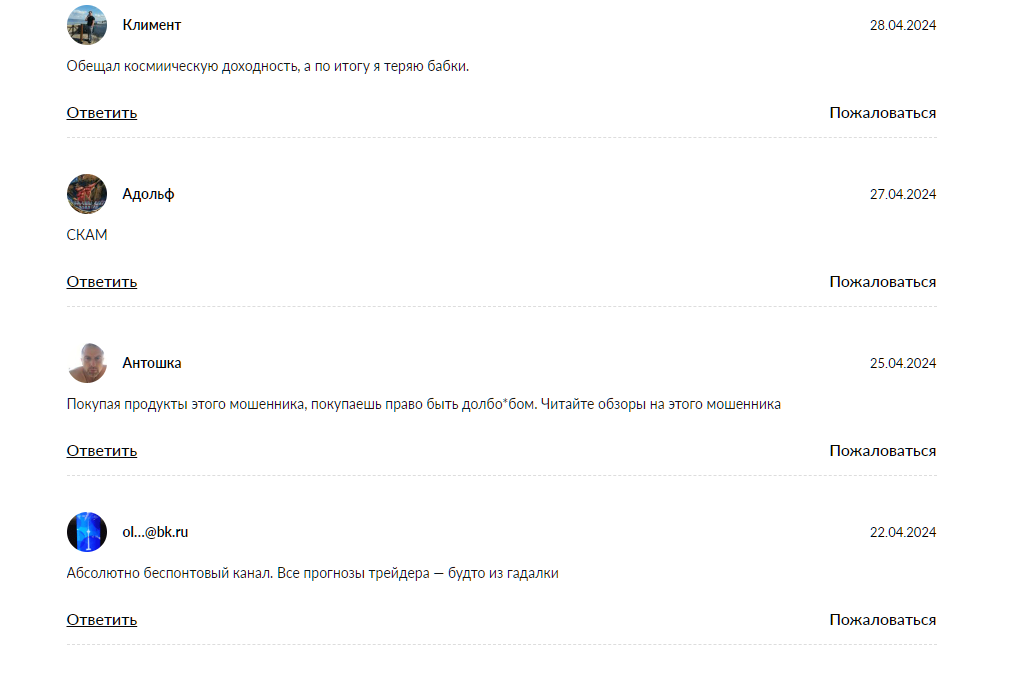
Task: Reply to Антошка's comment
Action: point(102,451)
